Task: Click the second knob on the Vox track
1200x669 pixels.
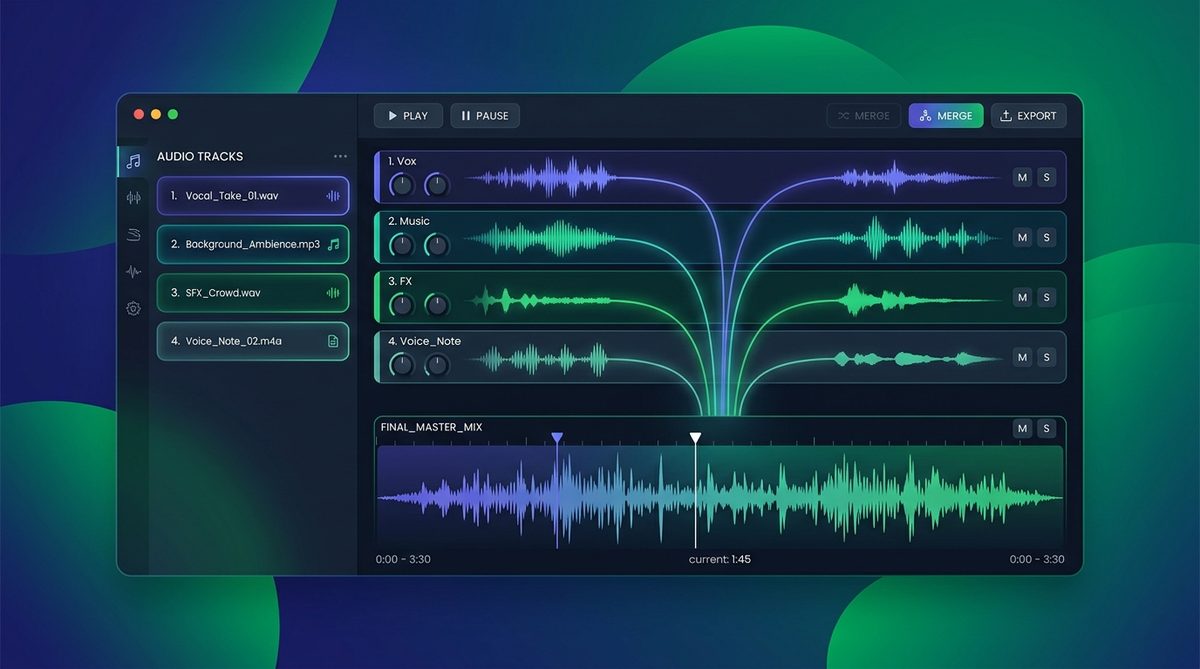Action: click(x=437, y=185)
